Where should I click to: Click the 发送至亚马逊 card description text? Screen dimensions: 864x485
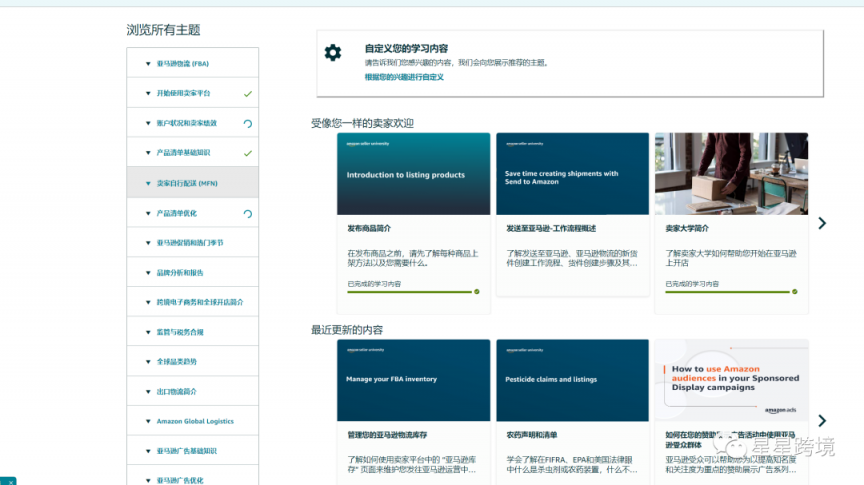click(x=572, y=258)
